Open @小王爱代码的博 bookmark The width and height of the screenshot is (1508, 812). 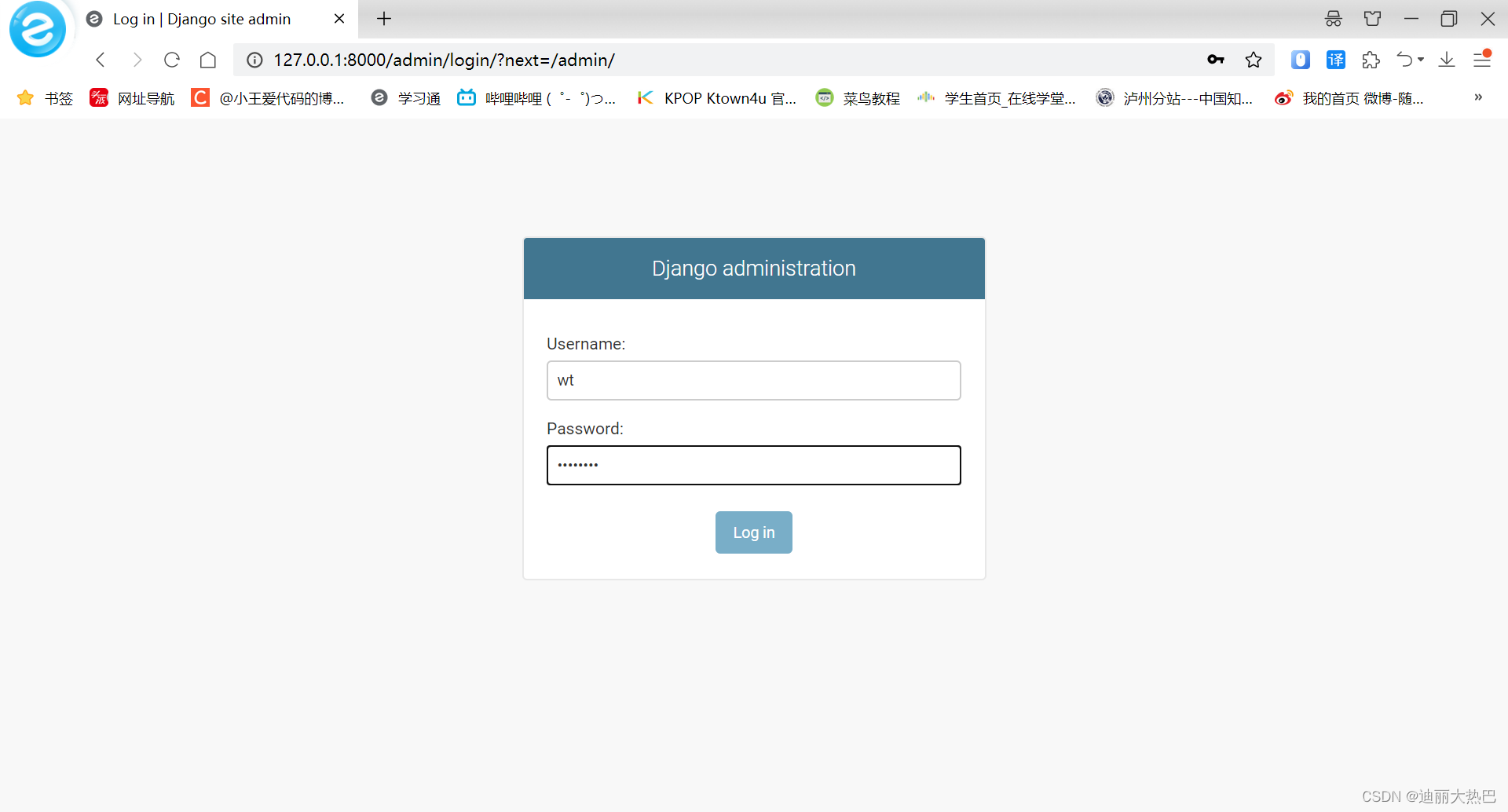coord(269,98)
